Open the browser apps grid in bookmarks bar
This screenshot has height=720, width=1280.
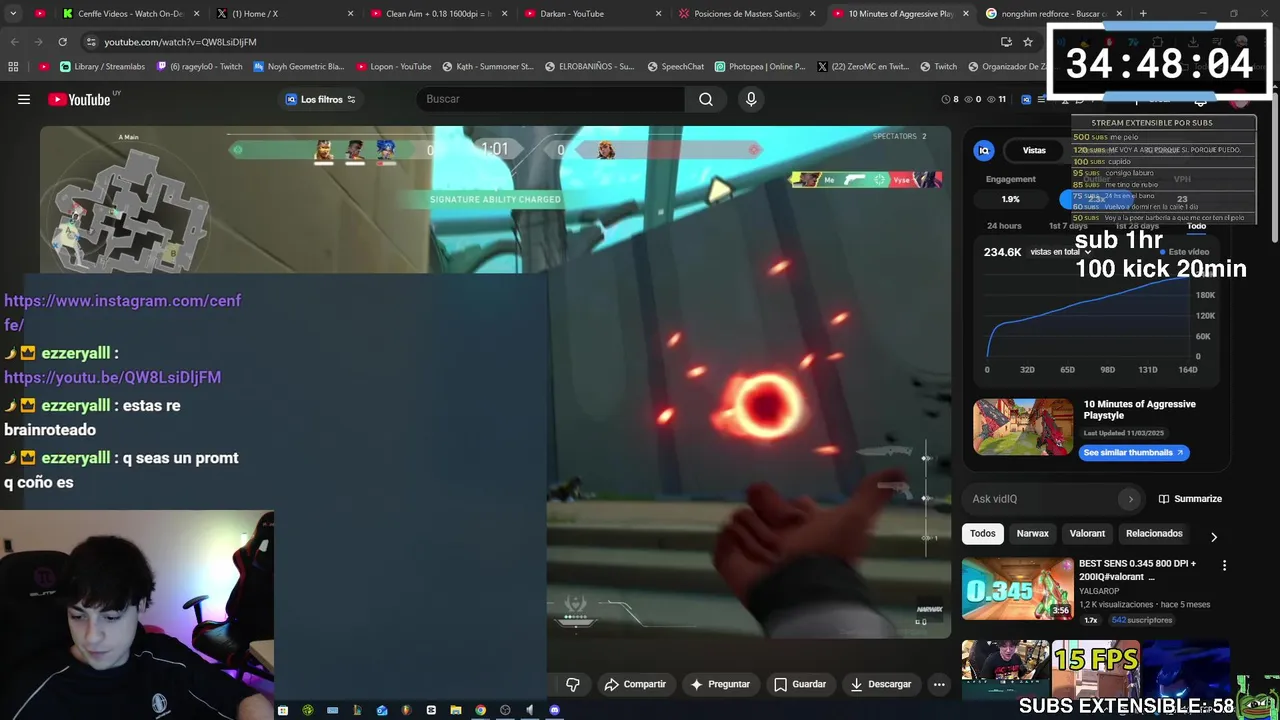pyautogui.click(x=13, y=67)
